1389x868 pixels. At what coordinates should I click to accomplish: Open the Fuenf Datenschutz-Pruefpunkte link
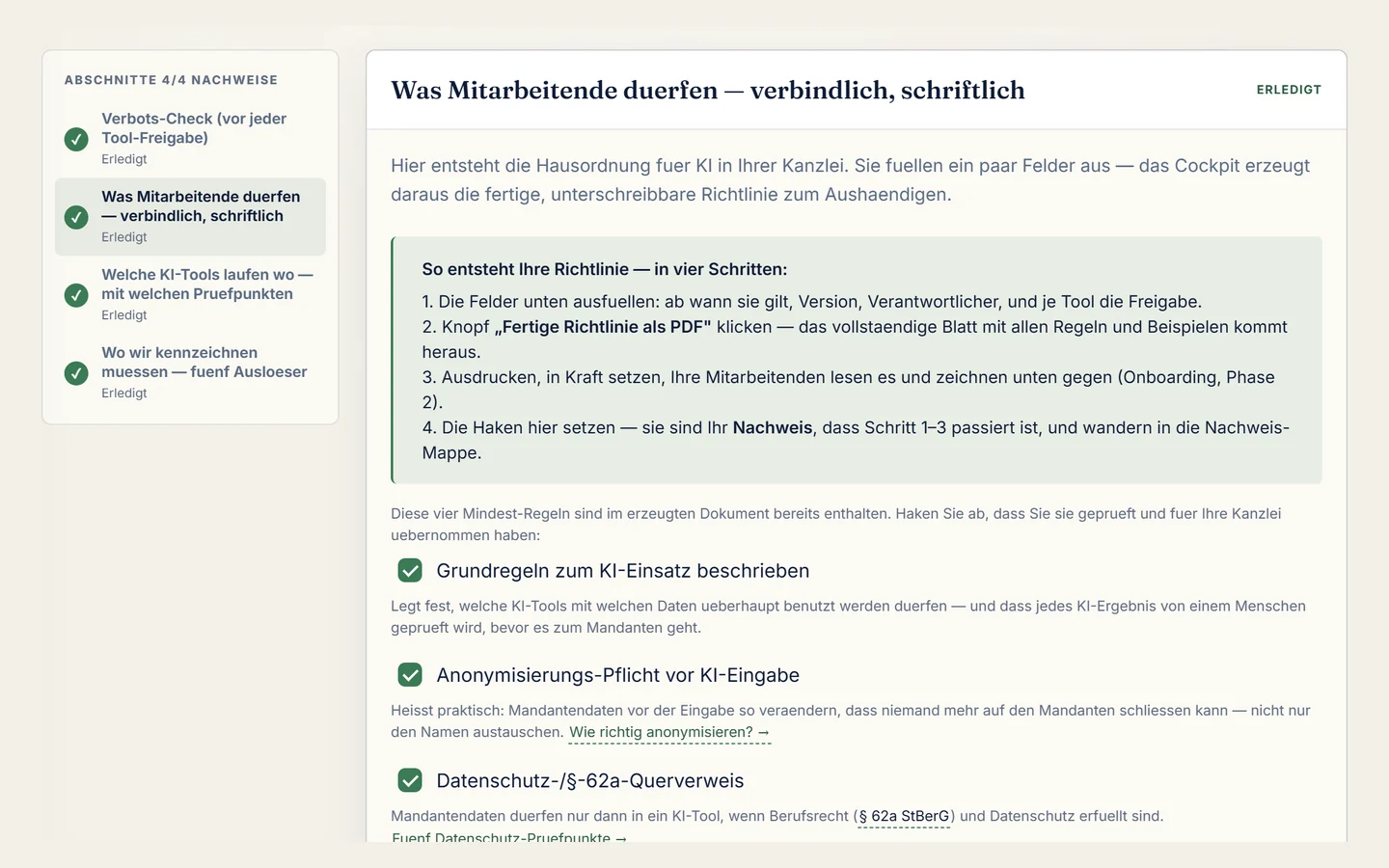[x=509, y=837]
